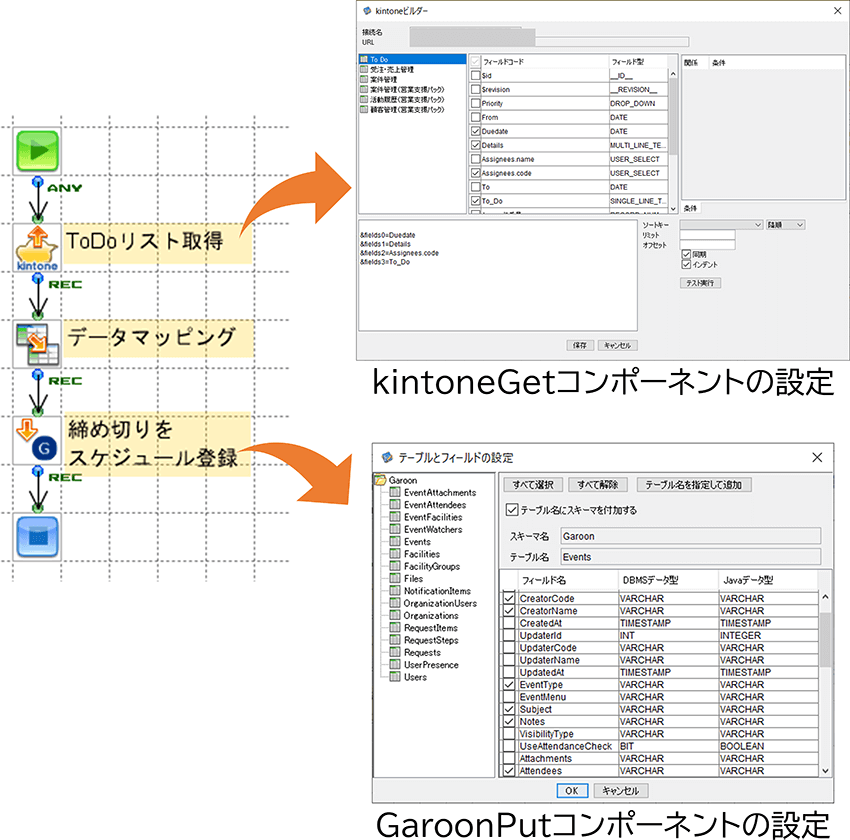The image size is (850, 840).
Task: Select the NotificationItems table in Garoon tree
Action: 430,591
